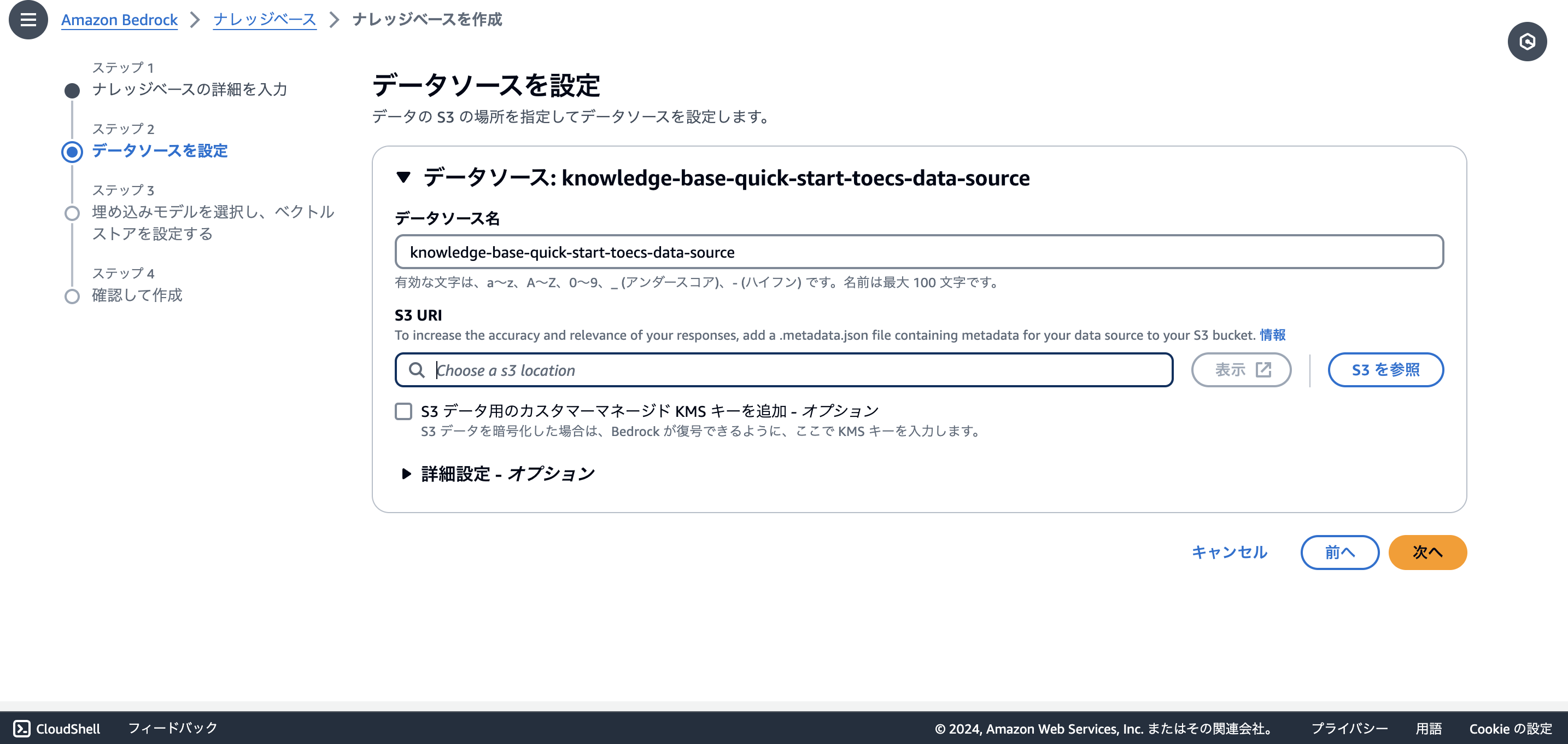Screen dimensions: 1568x744
Task: Click the external-link icon inside the 表示 button
Action: 1262,369
